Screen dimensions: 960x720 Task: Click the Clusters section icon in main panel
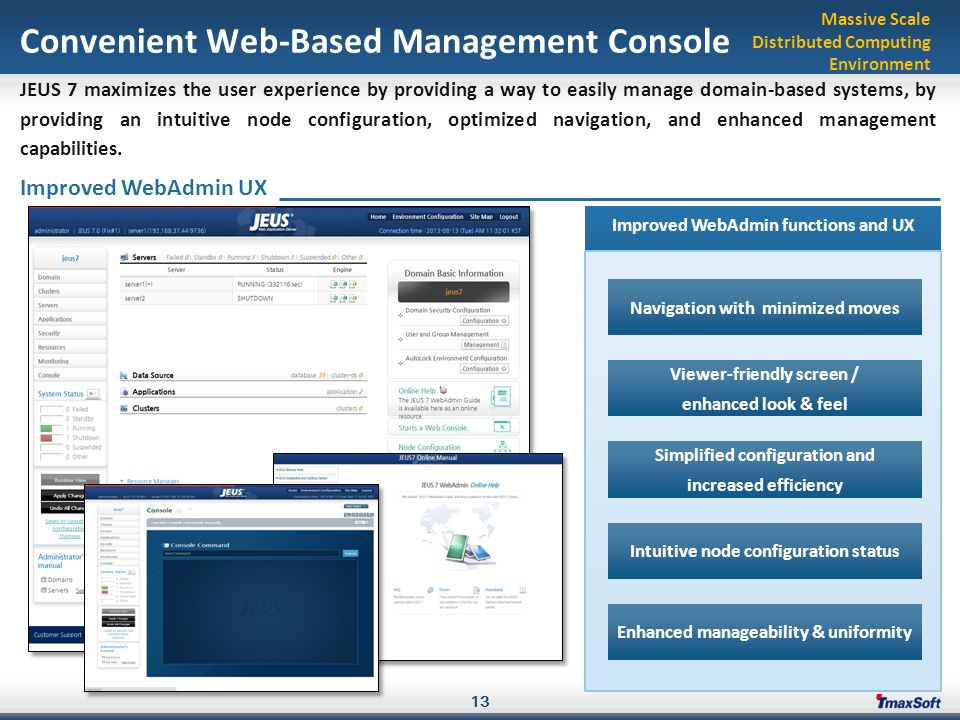point(124,408)
